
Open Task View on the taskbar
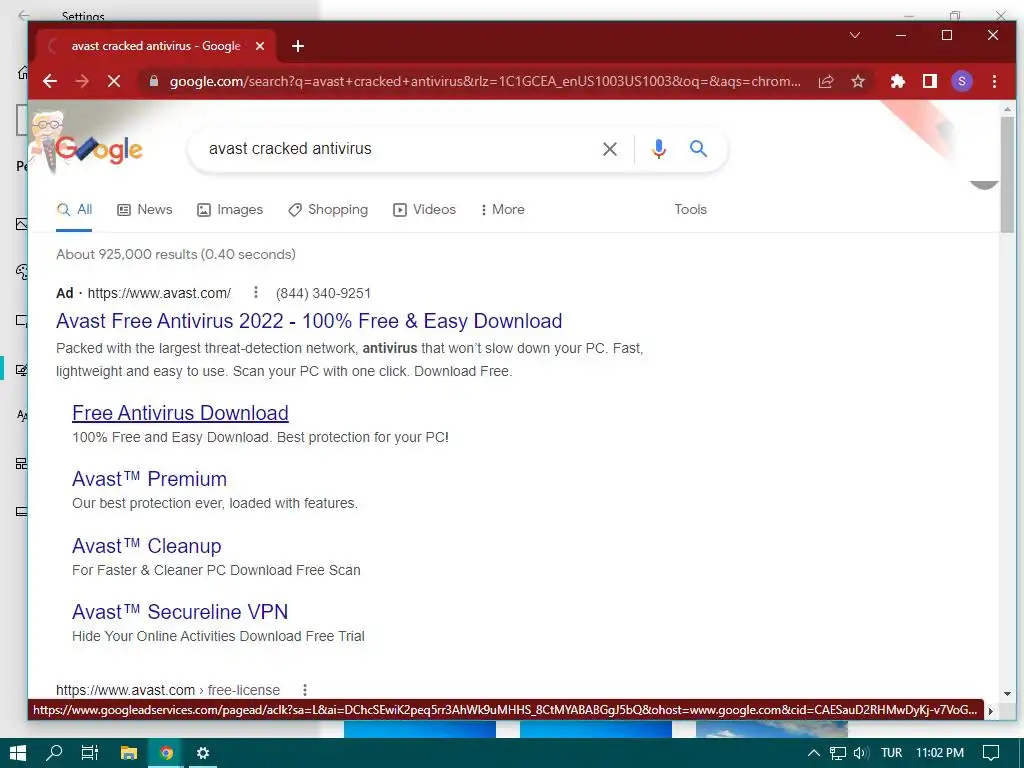[x=90, y=753]
